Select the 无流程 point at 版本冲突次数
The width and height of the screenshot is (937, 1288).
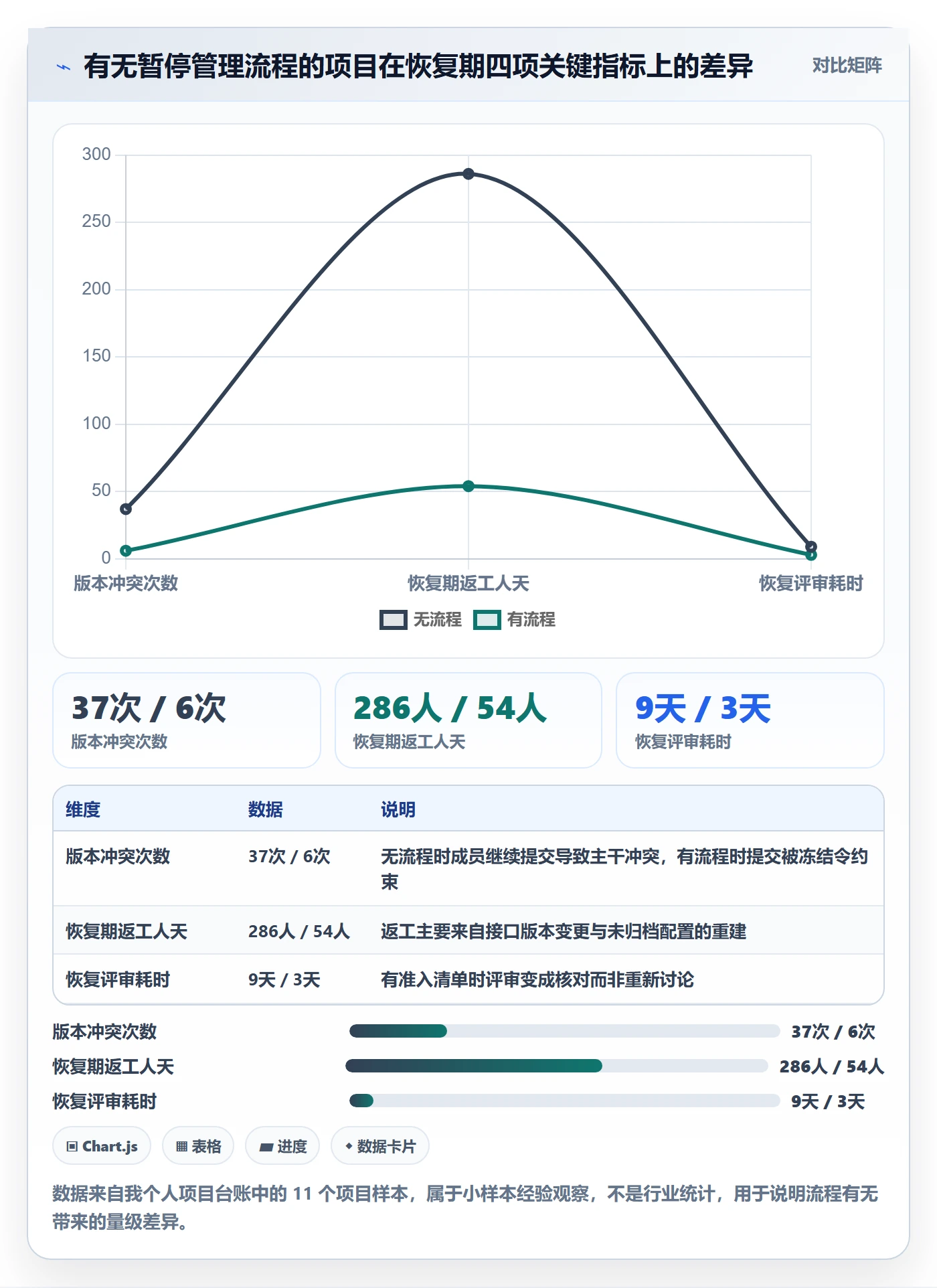[x=126, y=509]
